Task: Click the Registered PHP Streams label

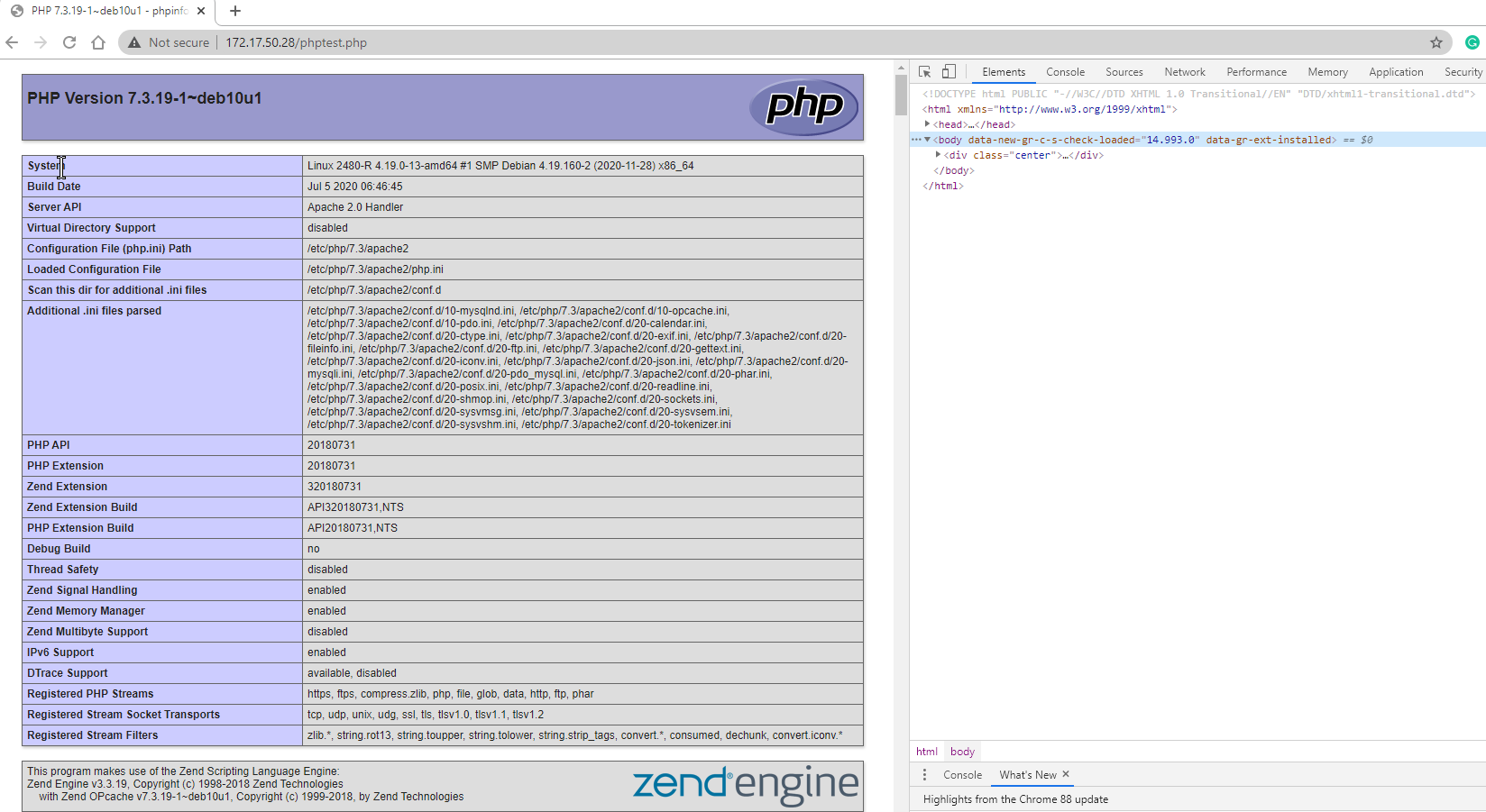Action: click(90, 694)
